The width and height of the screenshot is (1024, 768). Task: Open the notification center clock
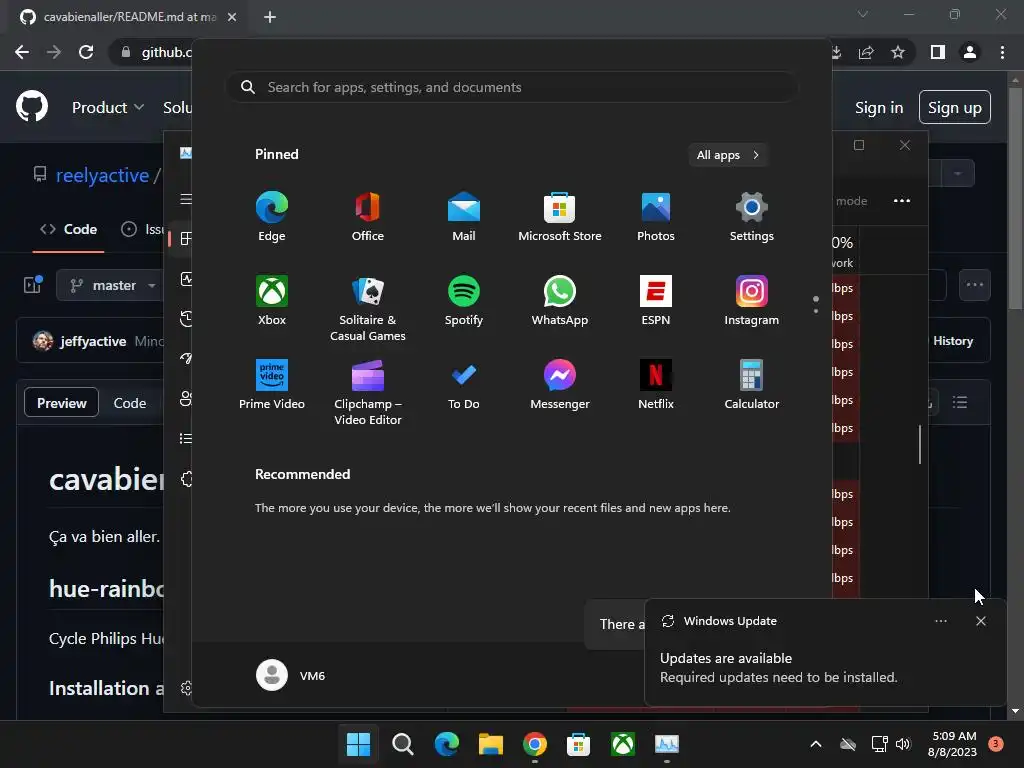coord(953,744)
